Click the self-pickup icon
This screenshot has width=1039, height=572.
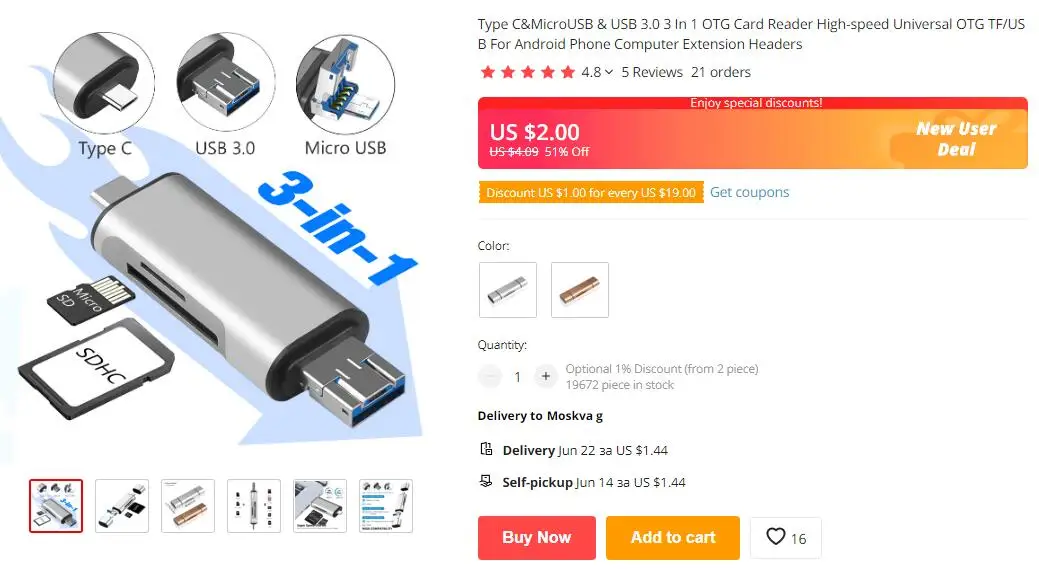[486, 481]
